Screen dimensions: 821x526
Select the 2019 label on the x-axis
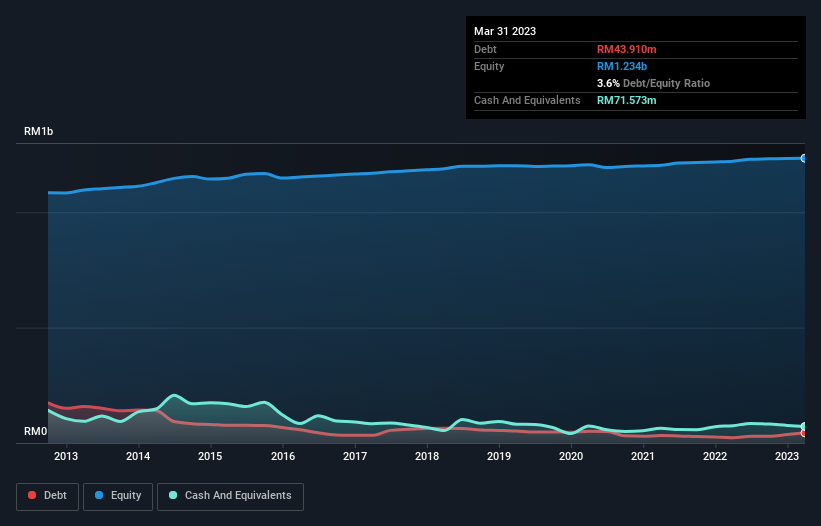click(x=499, y=456)
